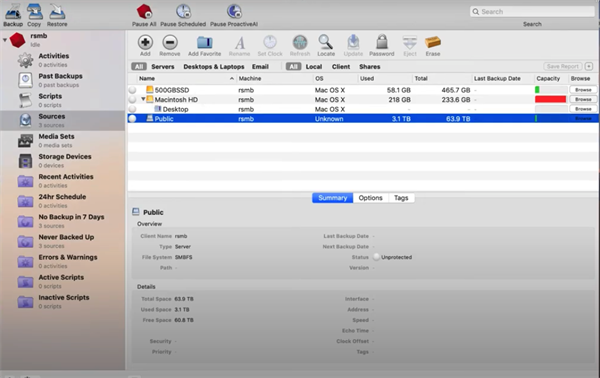Viewport: 600px width, 378px height.
Task: Browse the Desktop folder
Action: point(583,109)
